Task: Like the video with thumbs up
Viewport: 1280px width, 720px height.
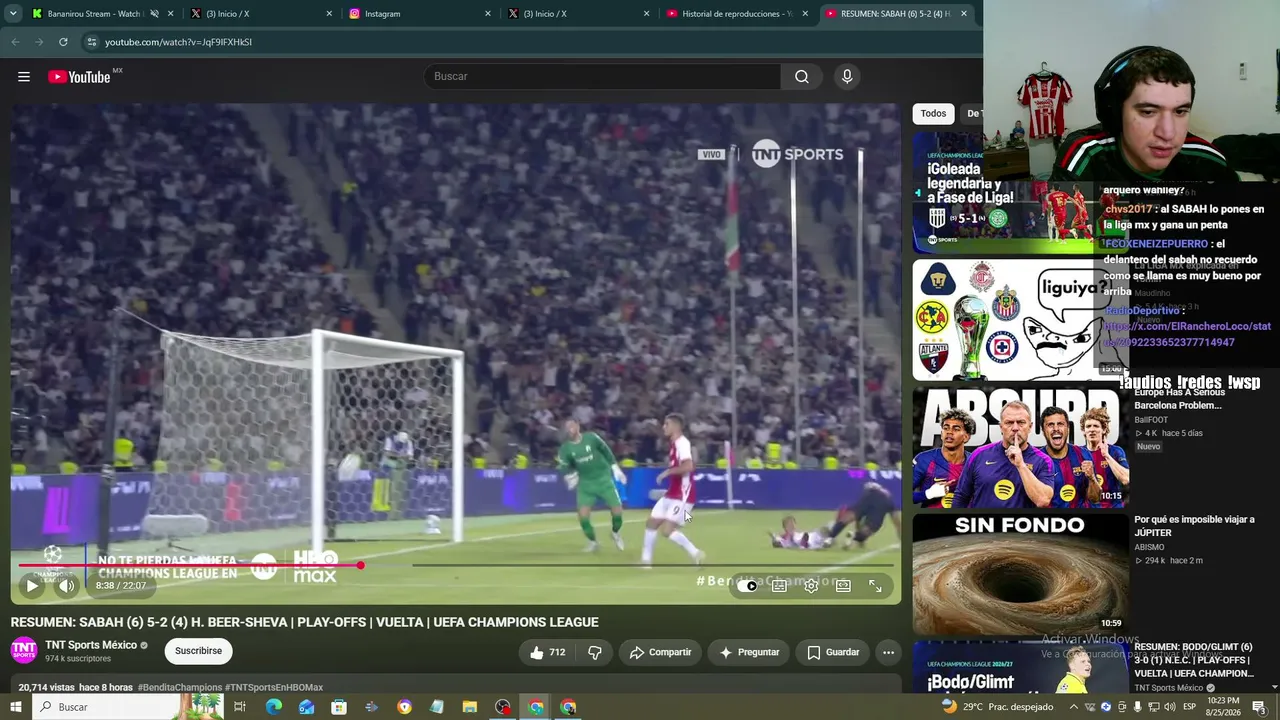Action: coord(547,652)
